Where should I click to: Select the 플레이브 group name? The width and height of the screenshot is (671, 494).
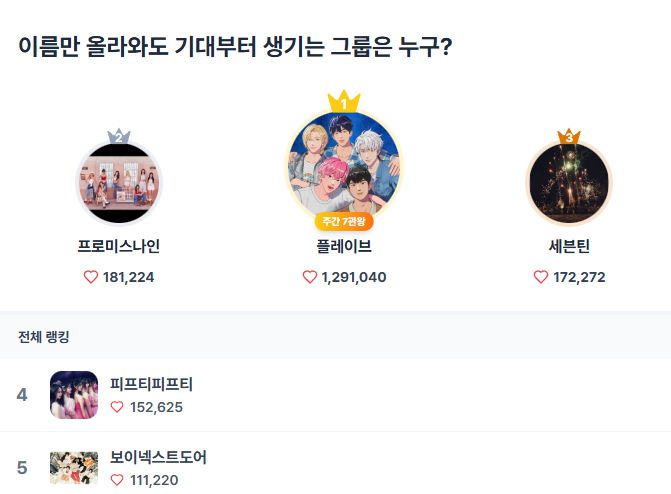tap(344, 245)
